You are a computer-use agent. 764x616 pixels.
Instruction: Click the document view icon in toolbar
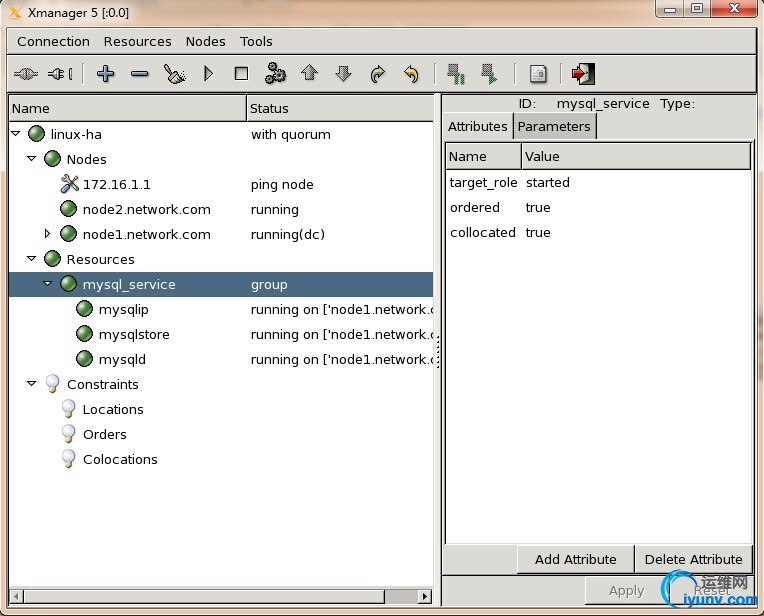(x=538, y=74)
